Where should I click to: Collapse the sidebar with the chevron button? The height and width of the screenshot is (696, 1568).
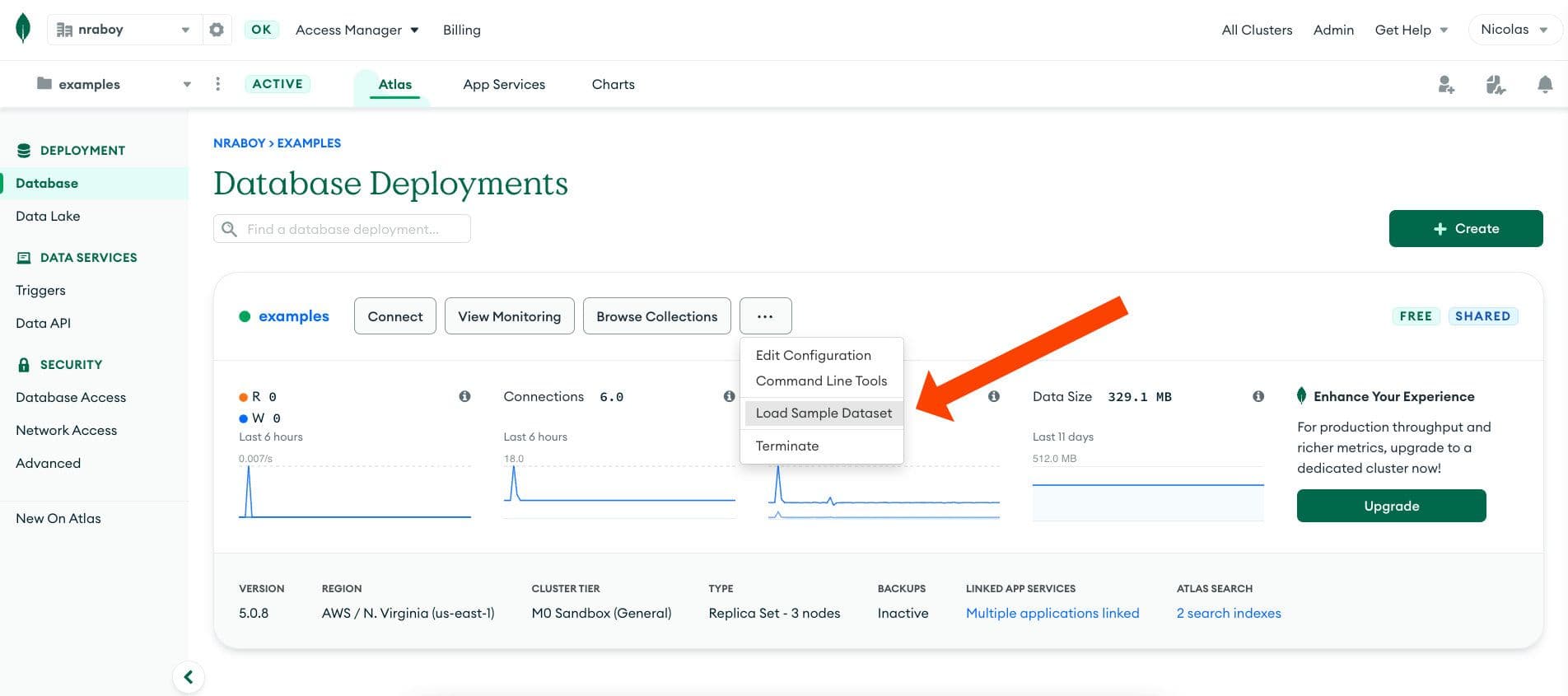click(189, 676)
